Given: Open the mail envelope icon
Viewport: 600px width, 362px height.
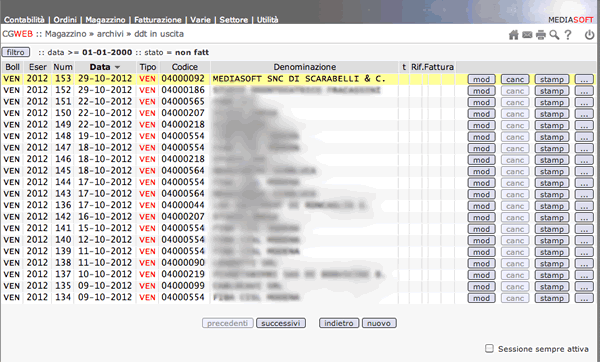Looking at the screenshot, I should [527, 35].
